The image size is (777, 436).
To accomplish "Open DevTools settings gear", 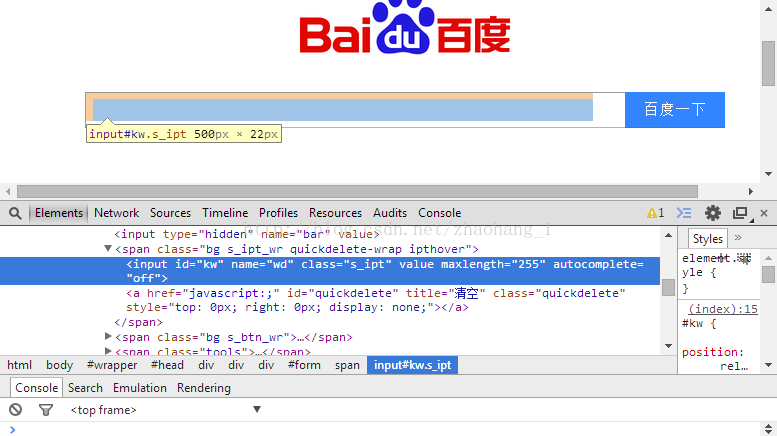I will [x=713, y=213].
